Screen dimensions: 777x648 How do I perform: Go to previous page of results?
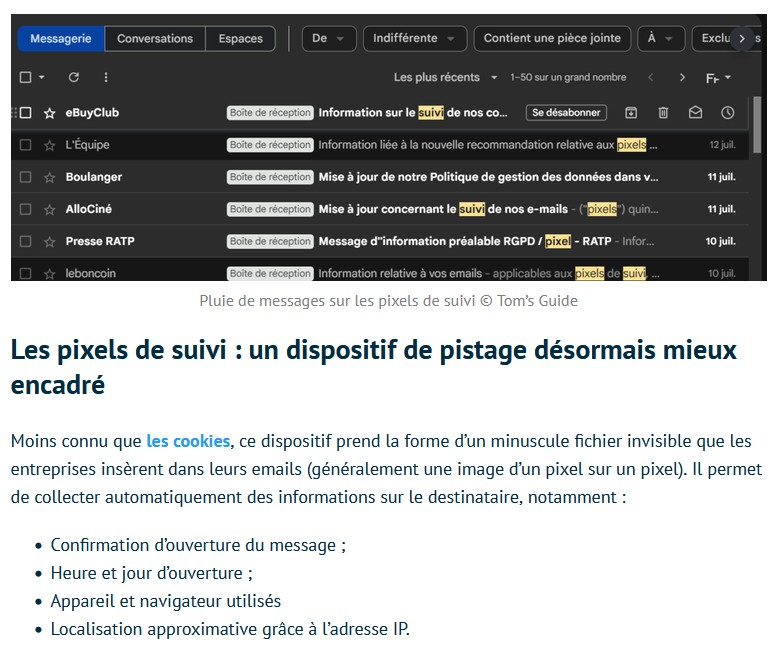click(651, 77)
